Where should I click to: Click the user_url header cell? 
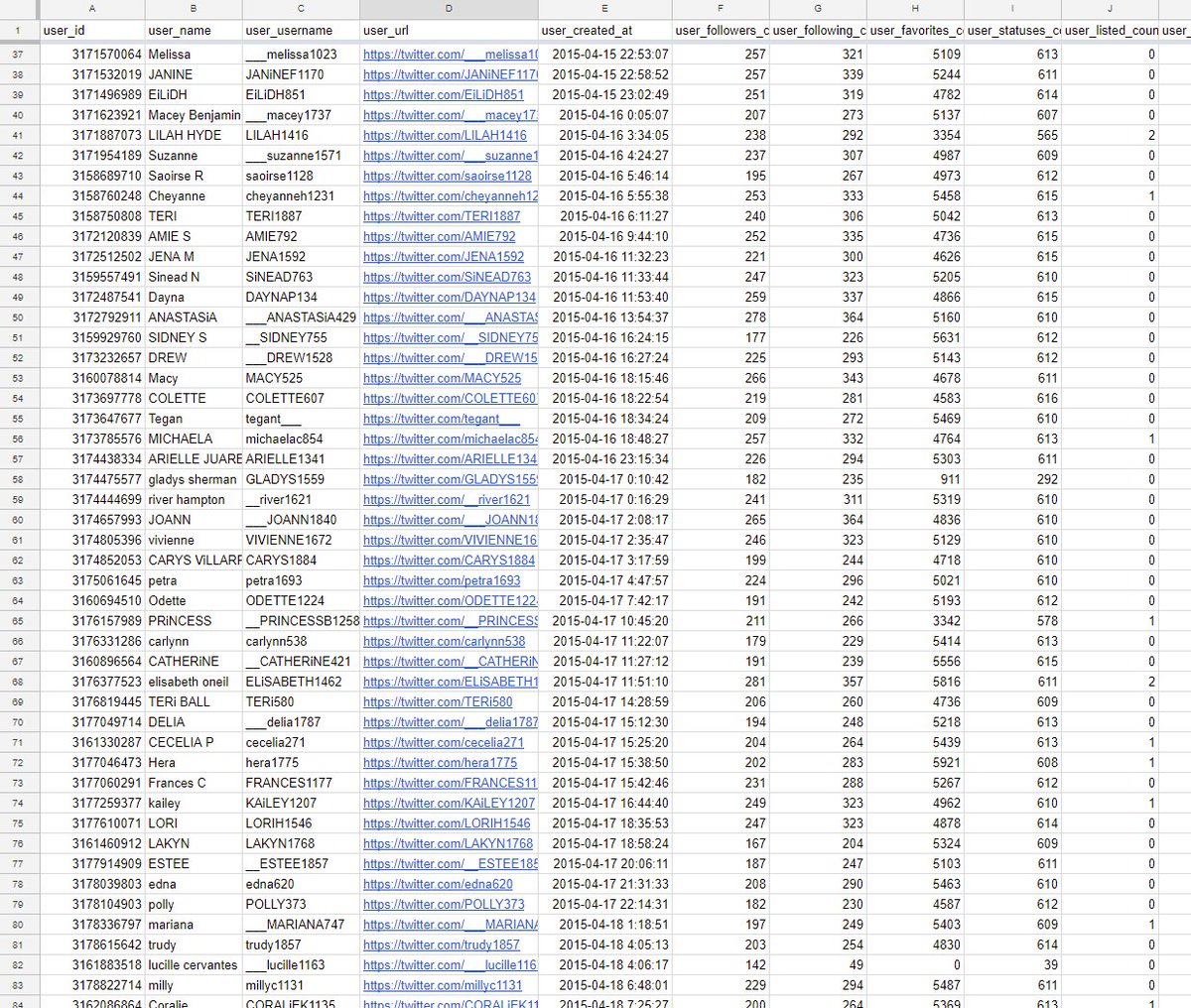click(x=450, y=31)
